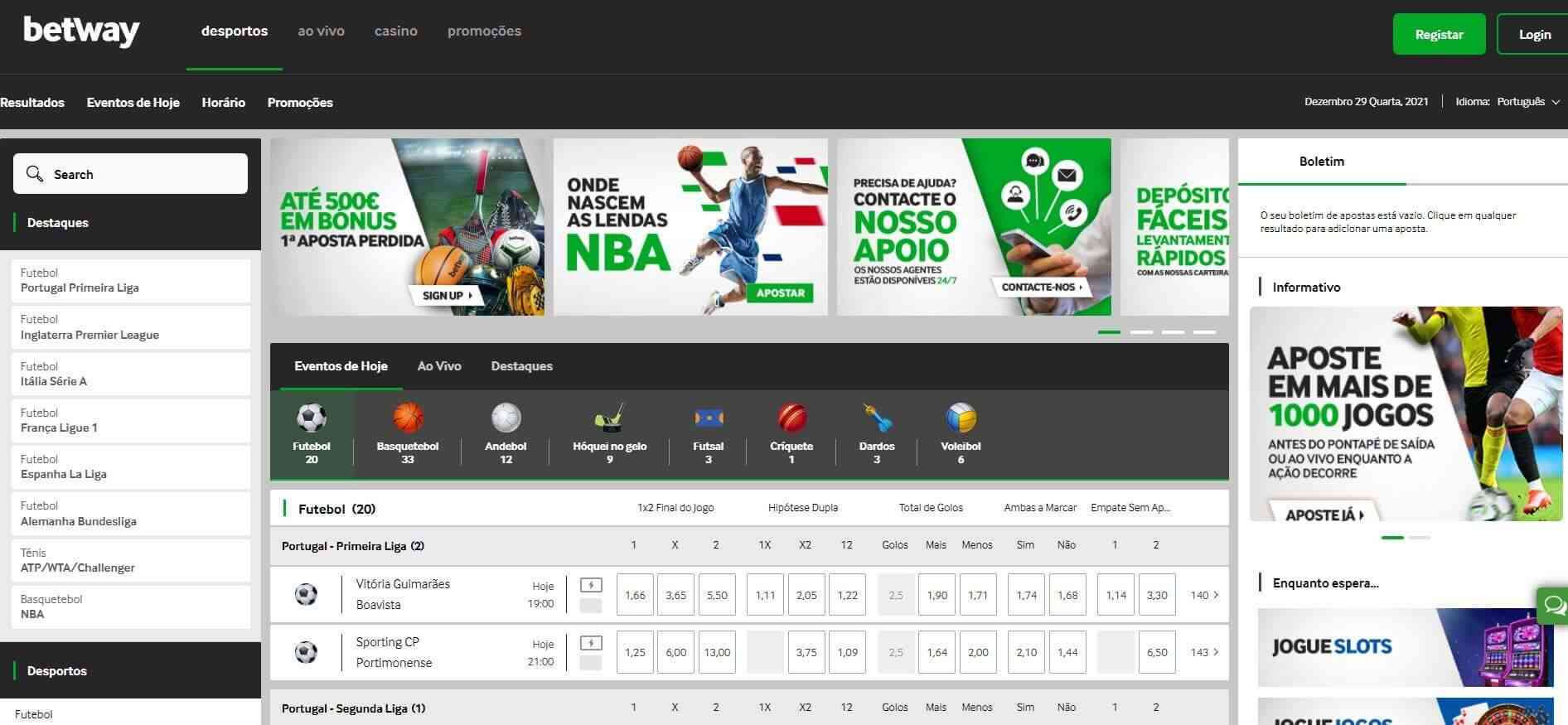Click football icon of Vitória Guimarães match
The image size is (1568, 725).
(x=306, y=594)
